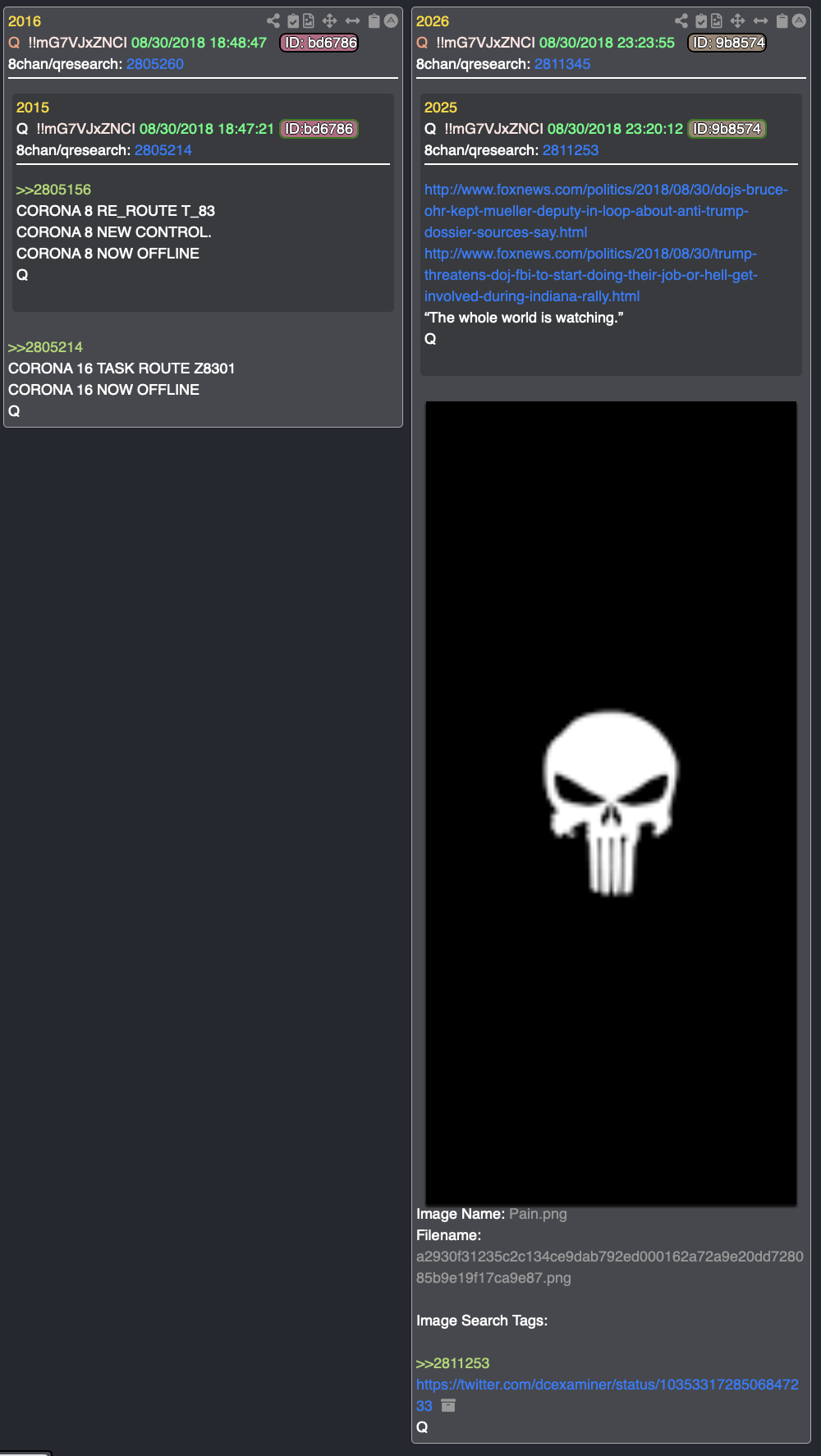Click the ID:bd6786 badge on post 2015

[x=319, y=129]
